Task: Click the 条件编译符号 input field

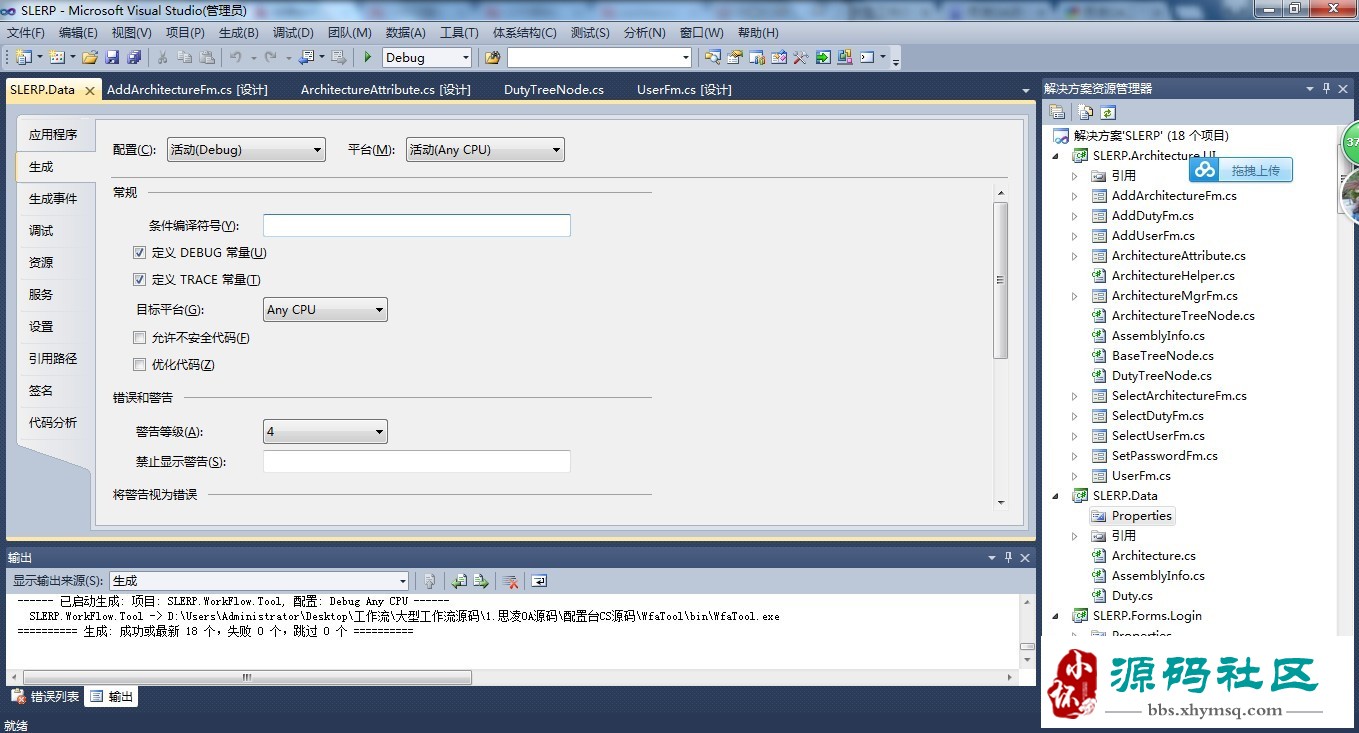Action: click(x=417, y=225)
